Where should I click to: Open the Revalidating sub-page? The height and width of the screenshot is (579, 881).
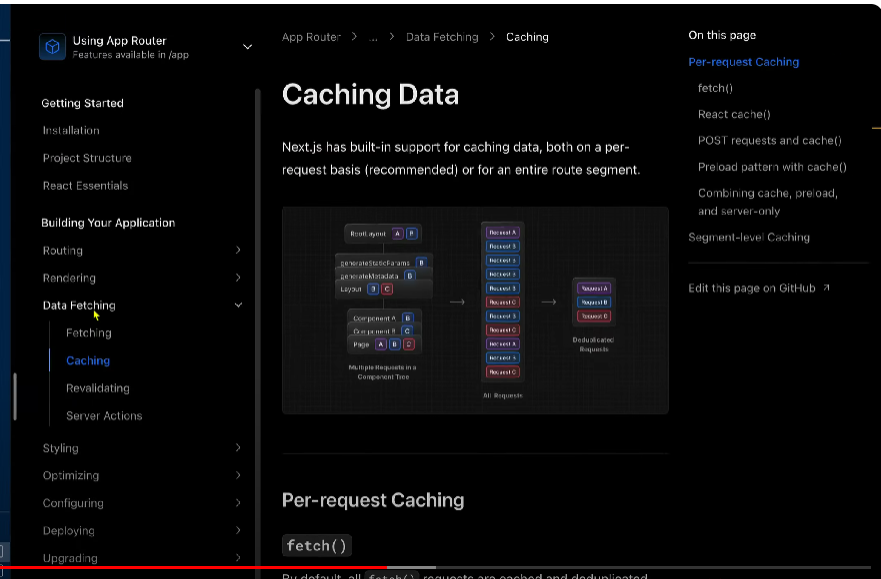pos(98,388)
